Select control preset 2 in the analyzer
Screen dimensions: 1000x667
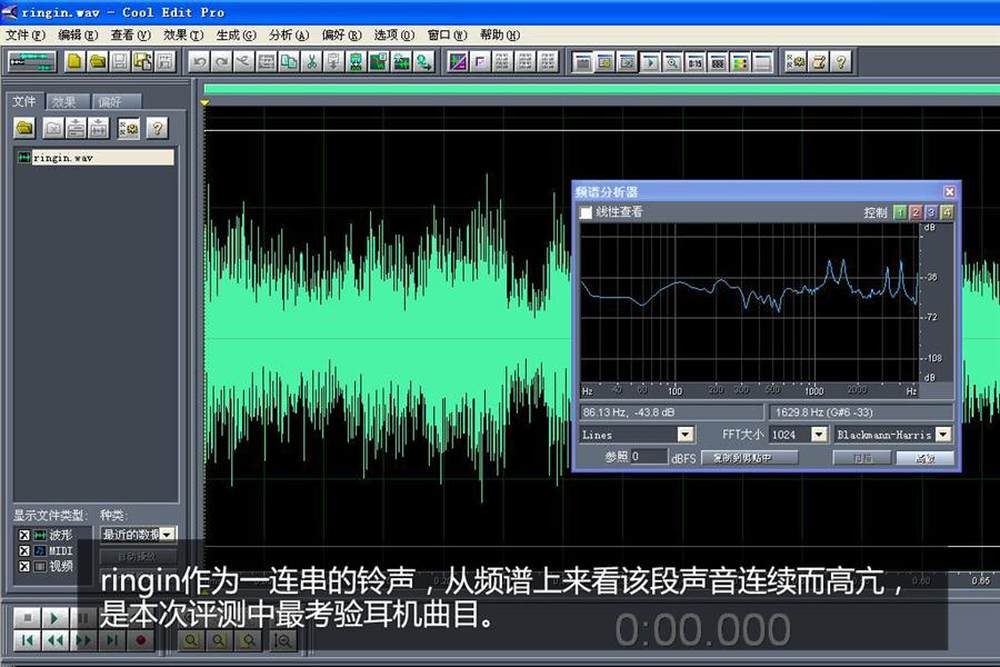(916, 212)
